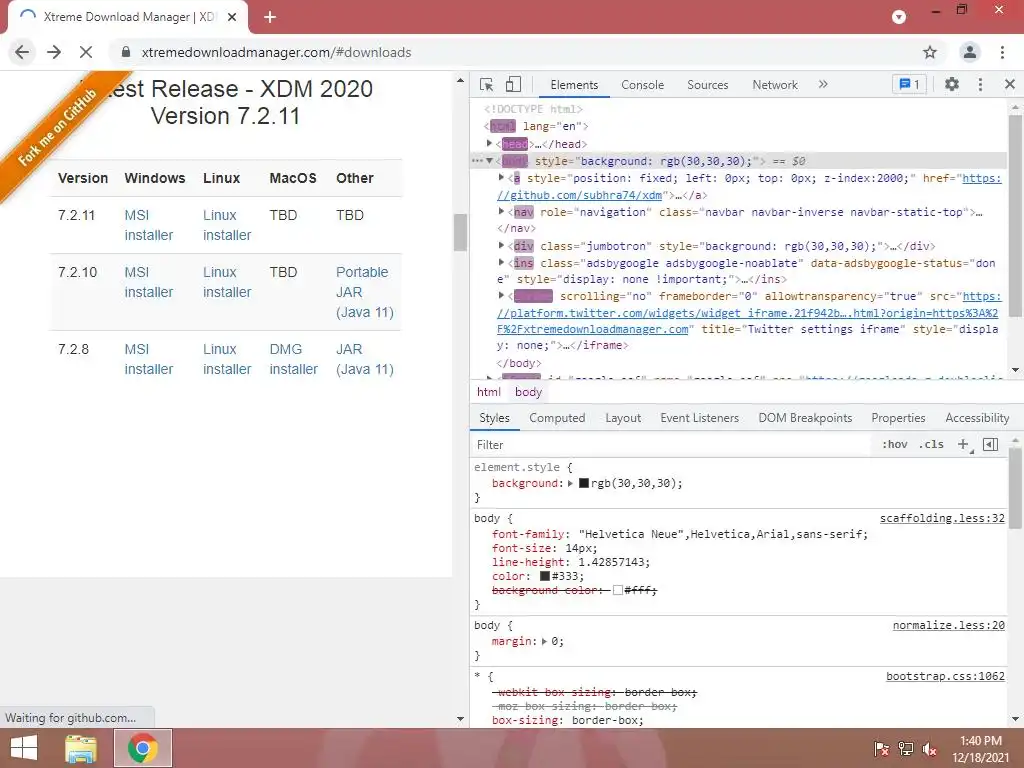The height and width of the screenshot is (768, 1024).
Task: Open the network tray icon
Action: [905, 748]
